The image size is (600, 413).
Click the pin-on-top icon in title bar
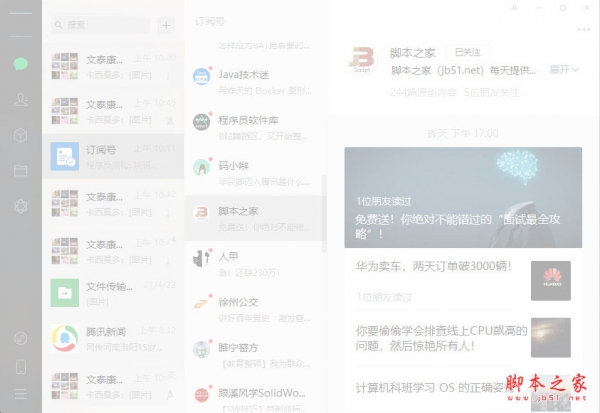pos(514,8)
